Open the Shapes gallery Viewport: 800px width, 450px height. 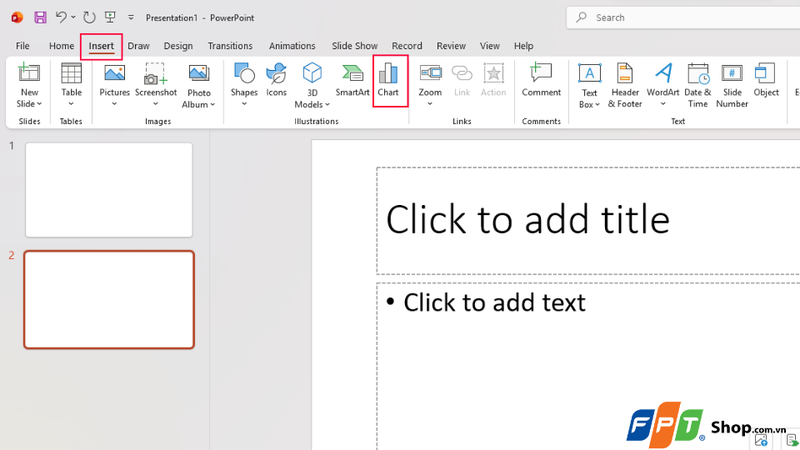tap(244, 84)
